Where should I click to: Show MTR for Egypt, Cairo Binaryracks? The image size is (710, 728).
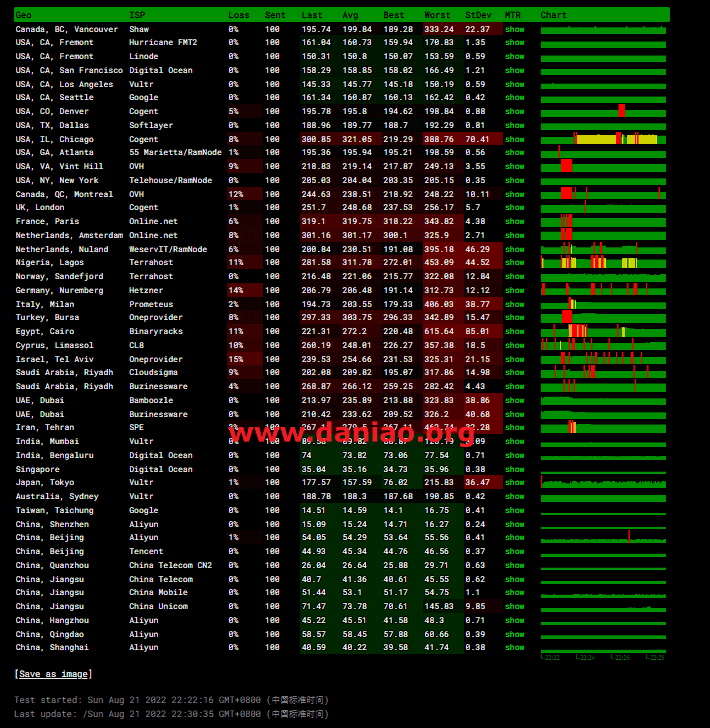[515, 331]
